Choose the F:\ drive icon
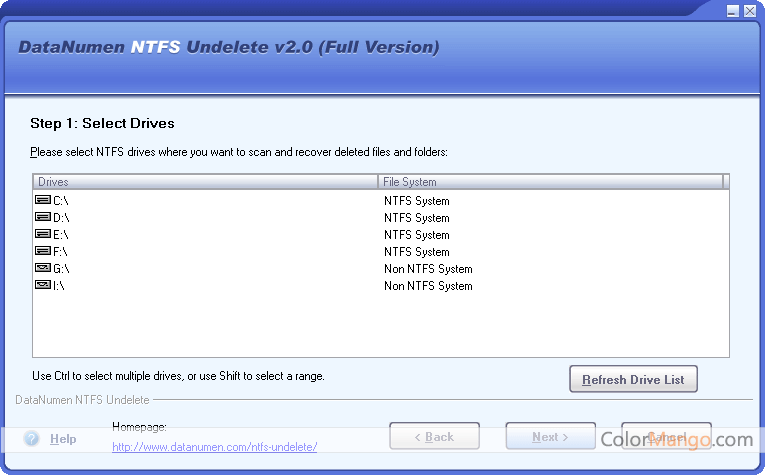The height and width of the screenshot is (475, 765). pos(43,252)
